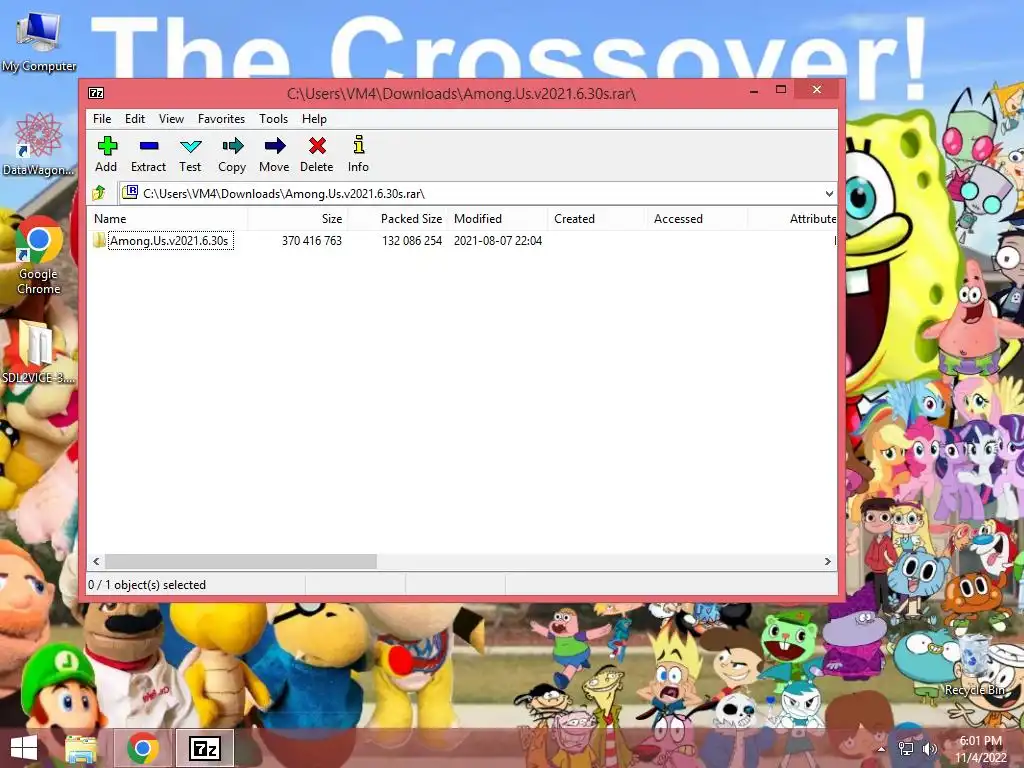Image resolution: width=1024 pixels, height=768 pixels.
Task: Maximize the 7-Zip window
Action: [x=780, y=90]
